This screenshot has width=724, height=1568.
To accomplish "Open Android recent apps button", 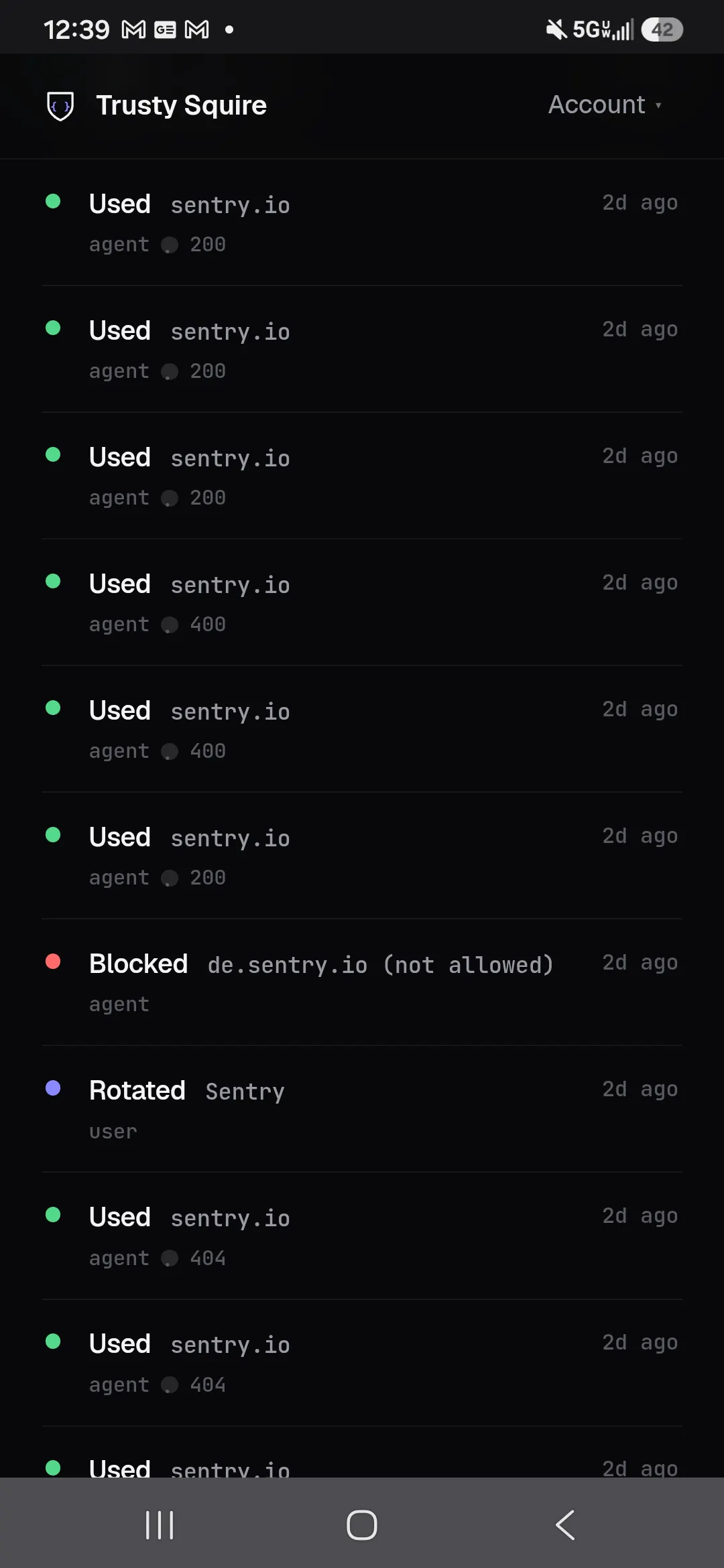I will [160, 1525].
